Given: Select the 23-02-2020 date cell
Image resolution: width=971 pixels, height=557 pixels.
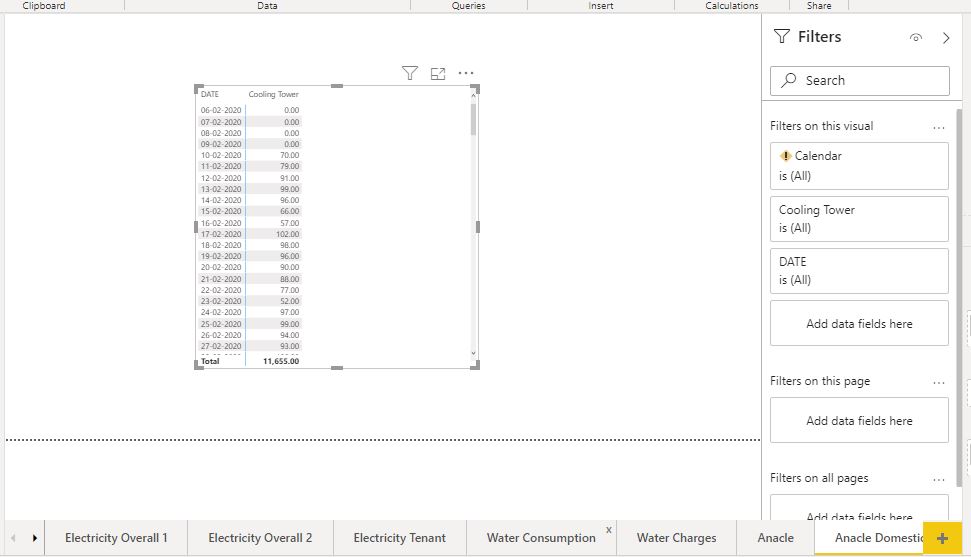Looking at the screenshot, I should [x=221, y=301].
